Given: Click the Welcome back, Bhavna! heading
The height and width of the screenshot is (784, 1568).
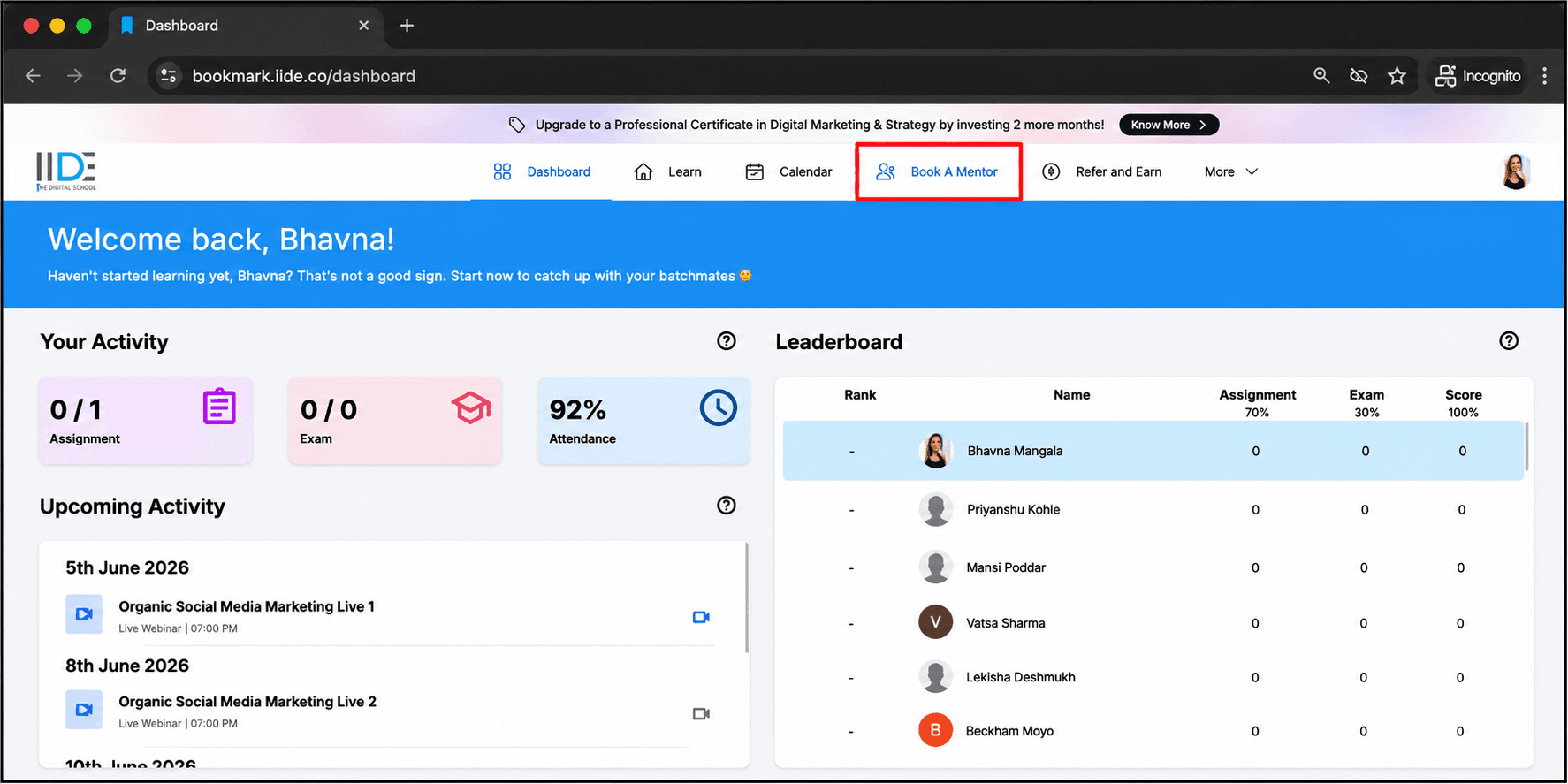Looking at the screenshot, I should coord(221,240).
